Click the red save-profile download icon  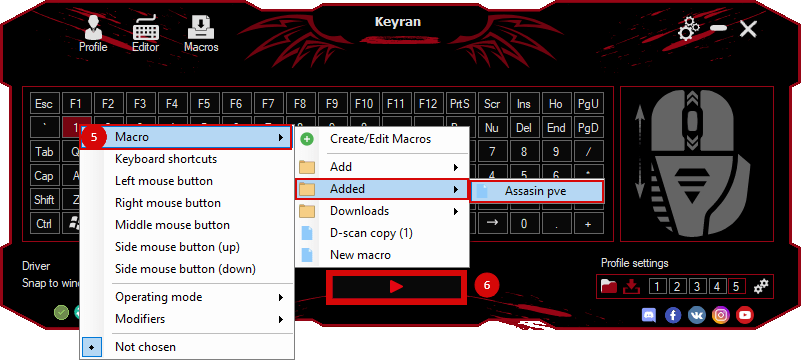pyautogui.click(x=631, y=286)
